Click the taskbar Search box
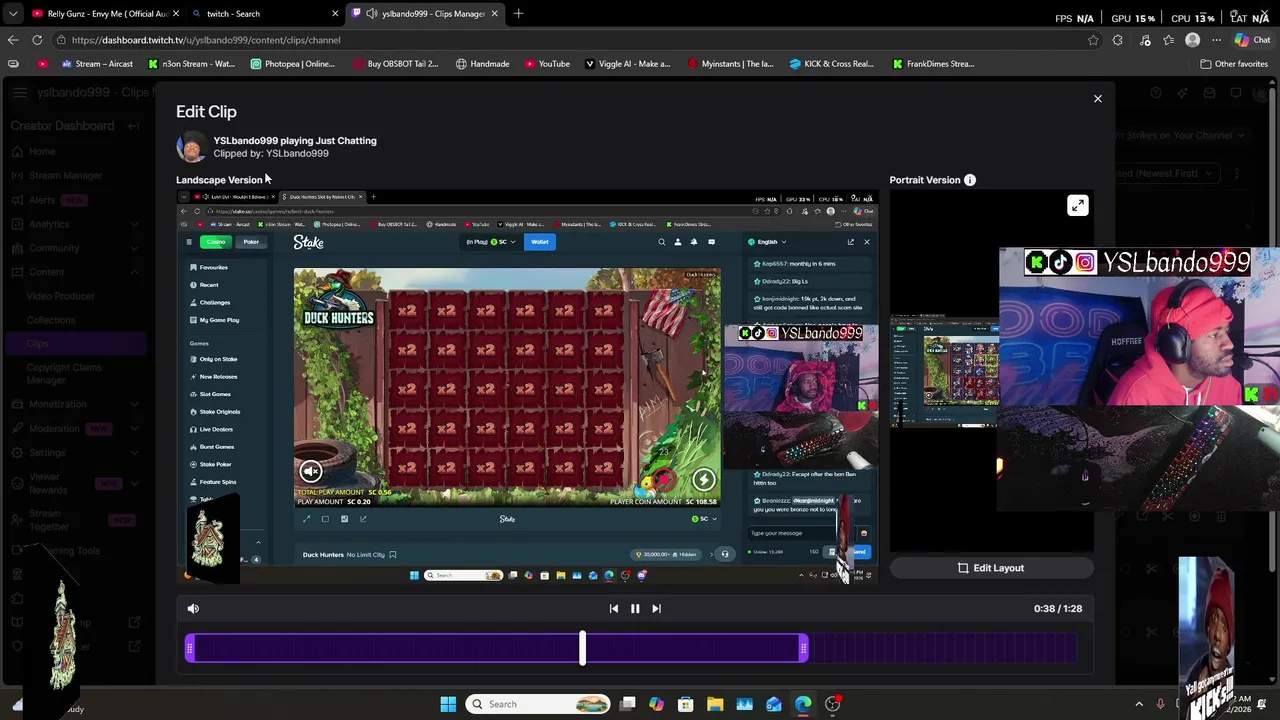Screen dimensions: 1280x720 click(538, 704)
